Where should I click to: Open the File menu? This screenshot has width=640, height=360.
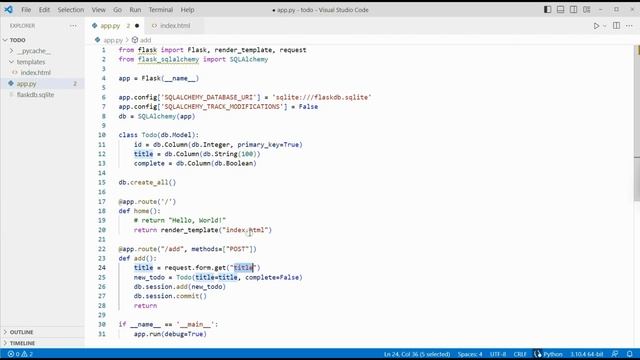point(26,10)
